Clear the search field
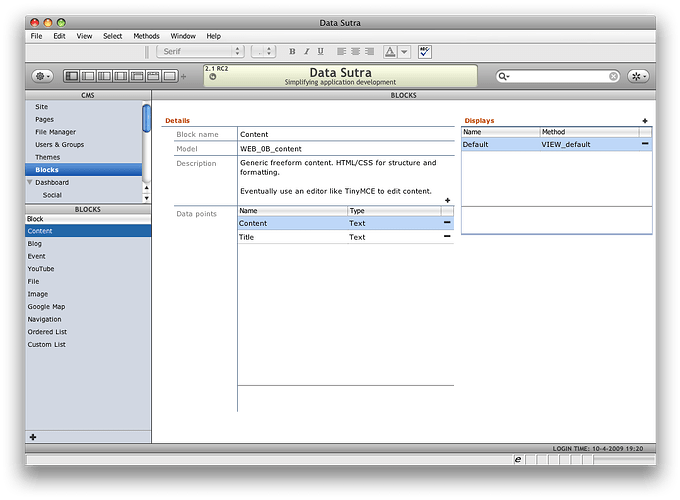Viewport: 680px width, 500px height. pyautogui.click(x=613, y=76)
